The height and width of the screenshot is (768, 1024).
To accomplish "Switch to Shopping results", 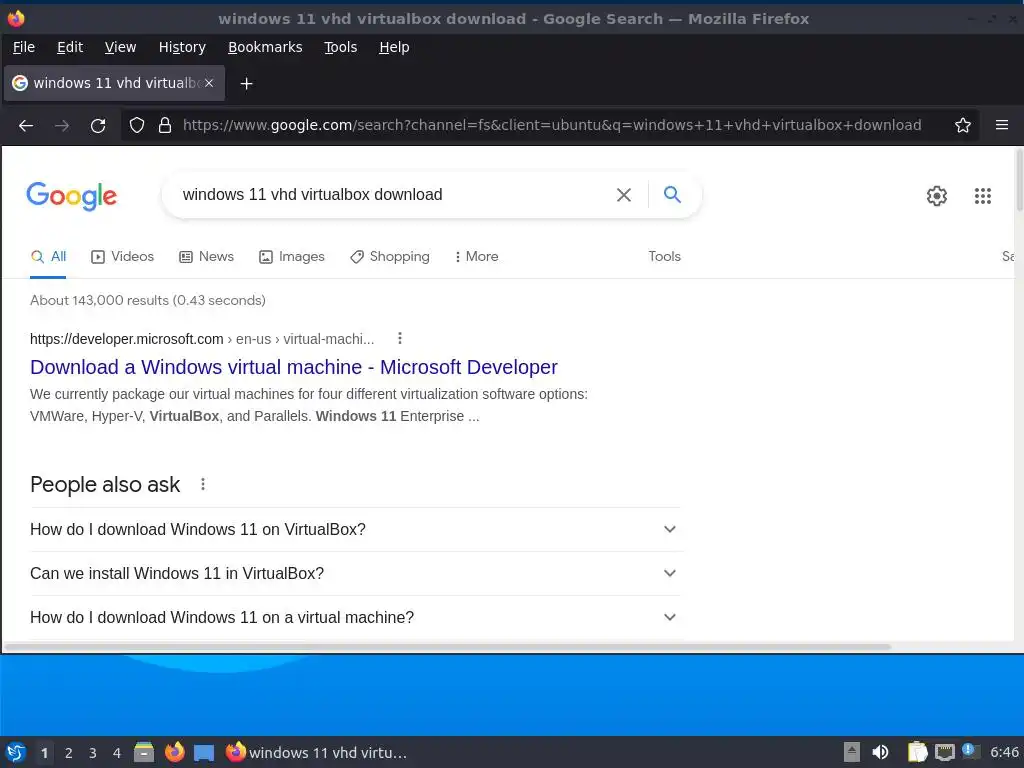I will pos(389,257).
